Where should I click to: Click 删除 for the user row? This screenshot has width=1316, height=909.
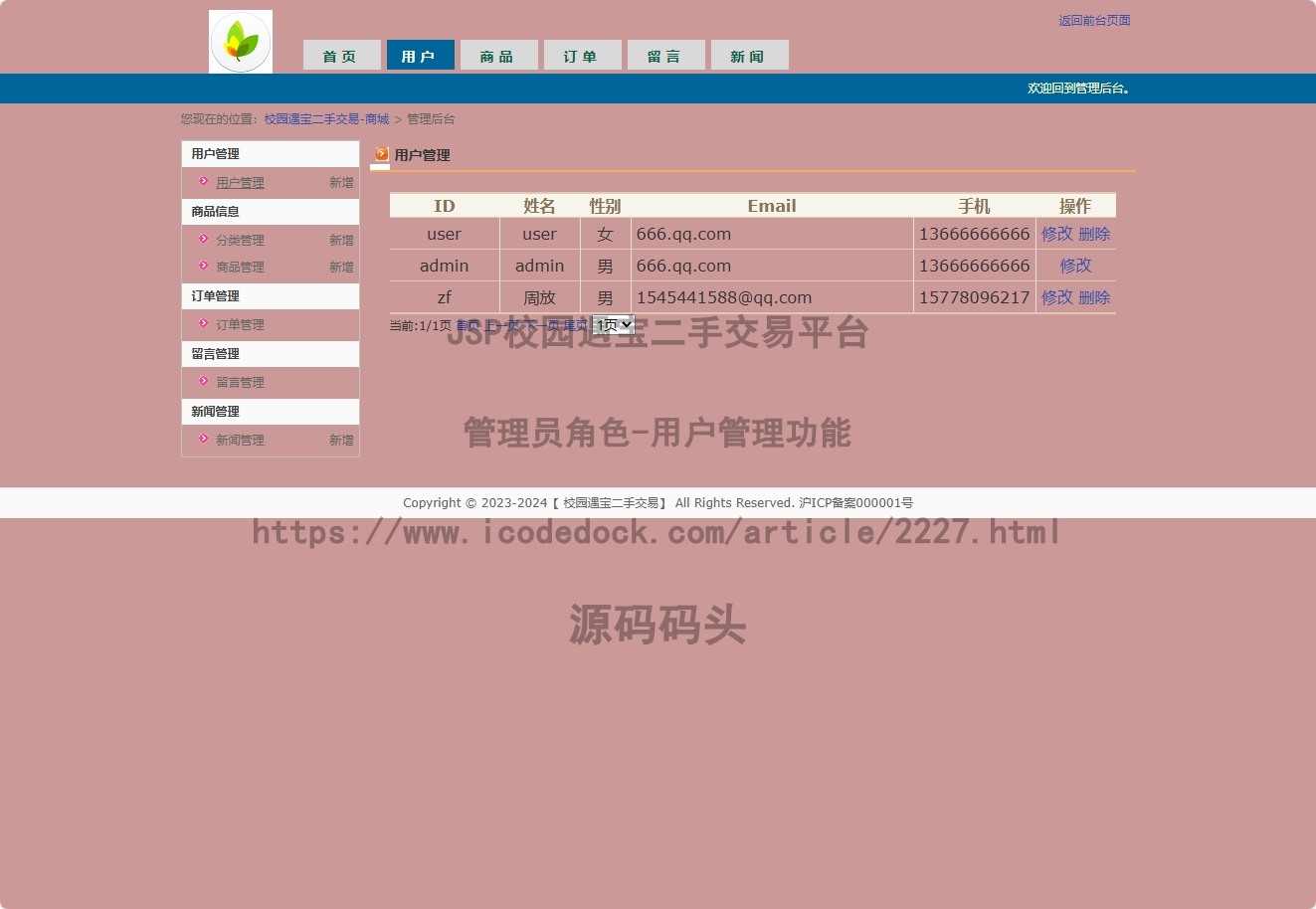click(1094, 234)
